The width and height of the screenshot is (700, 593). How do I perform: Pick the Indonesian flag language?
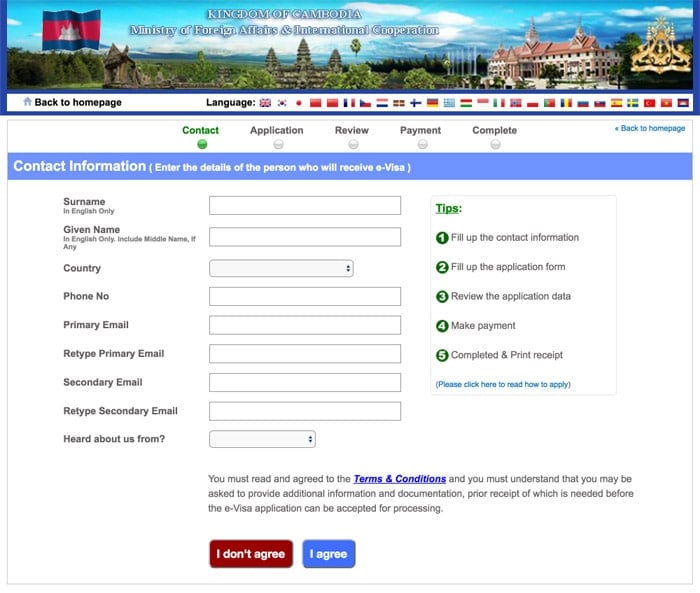point(483,101)
